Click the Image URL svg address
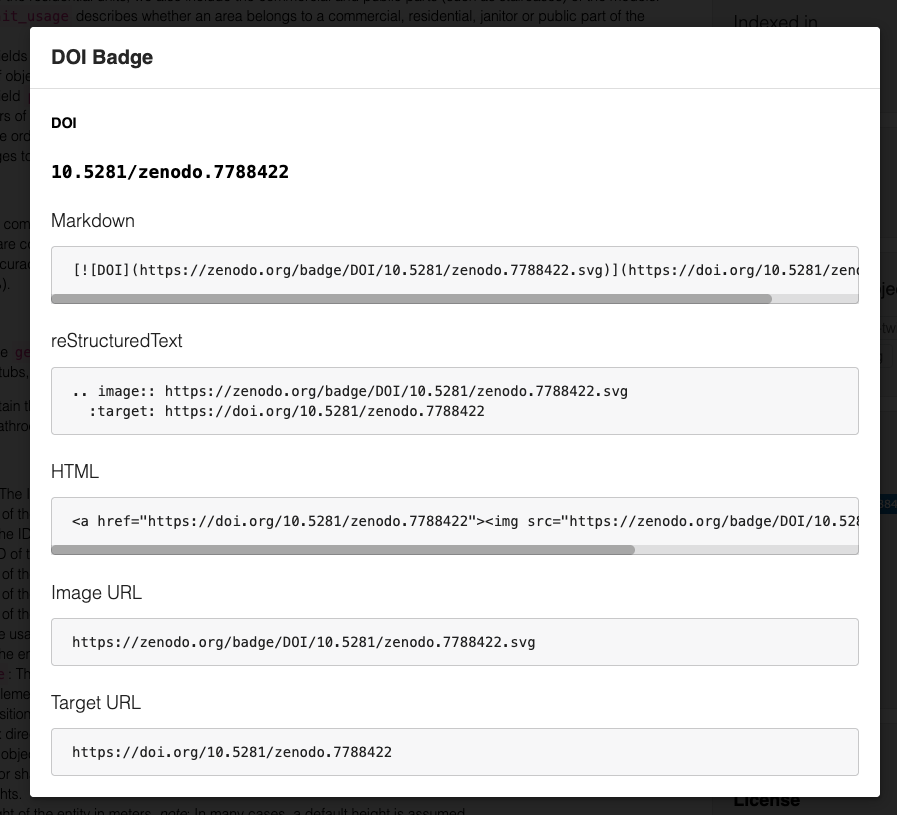This screenshot has width=897, height=815. click(304, 642)
